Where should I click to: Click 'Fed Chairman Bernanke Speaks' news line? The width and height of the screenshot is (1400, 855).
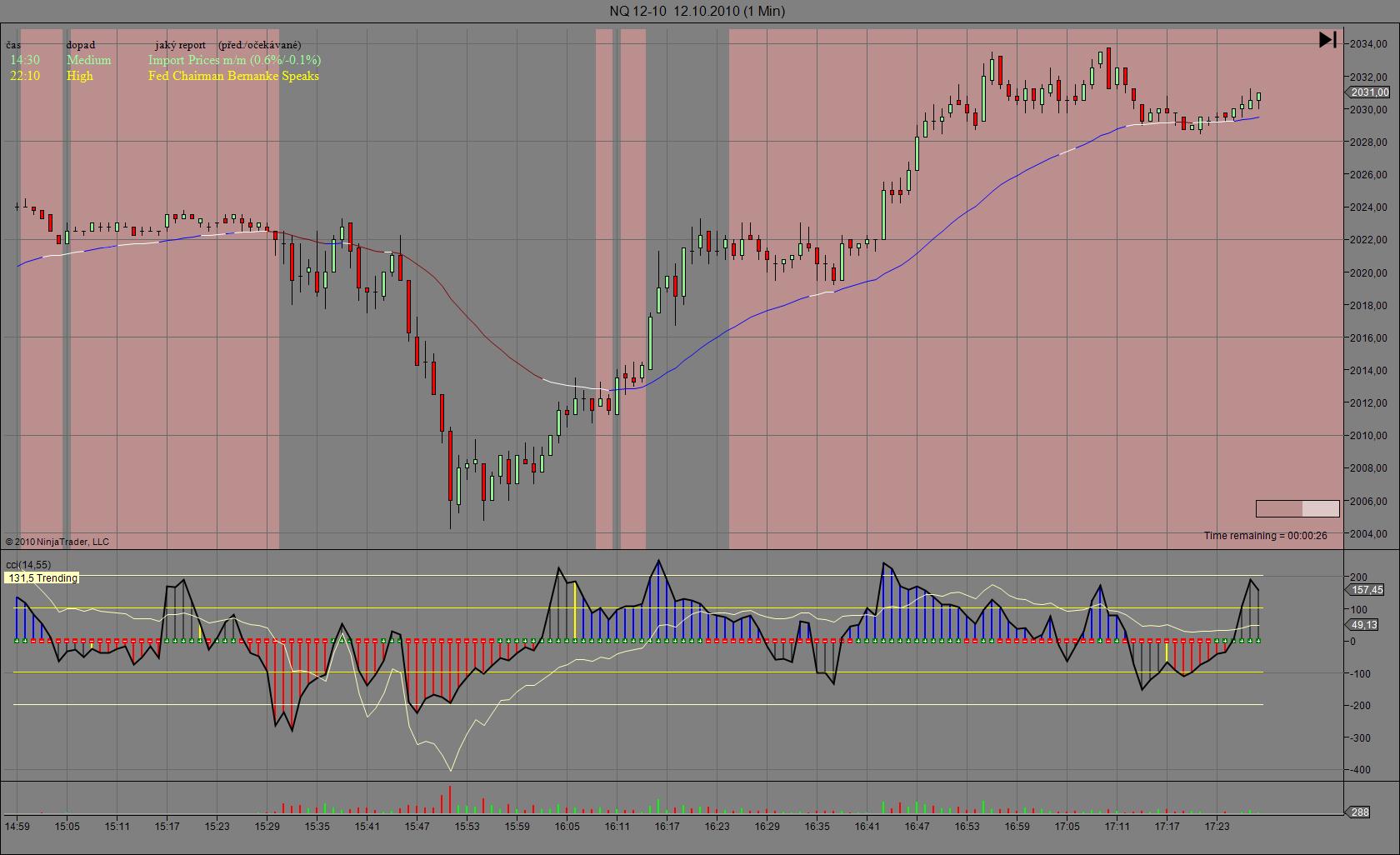(x=233, y=76)
